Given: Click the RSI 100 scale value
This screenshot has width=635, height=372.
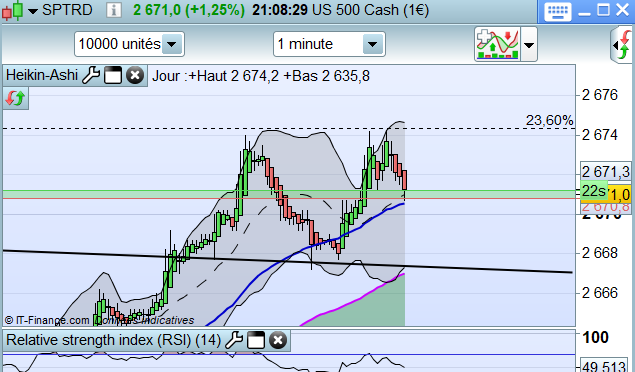Looking at the screenshot, I should pyautogui.click(x=595, y=337).
